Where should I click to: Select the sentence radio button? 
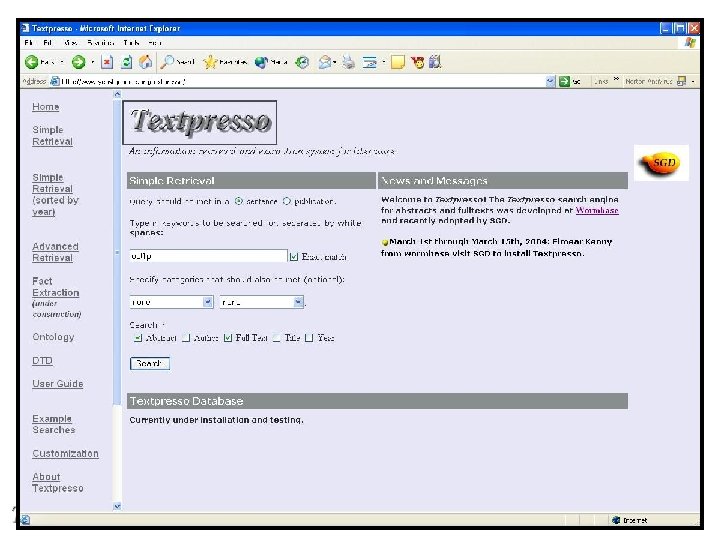(238, 201)
